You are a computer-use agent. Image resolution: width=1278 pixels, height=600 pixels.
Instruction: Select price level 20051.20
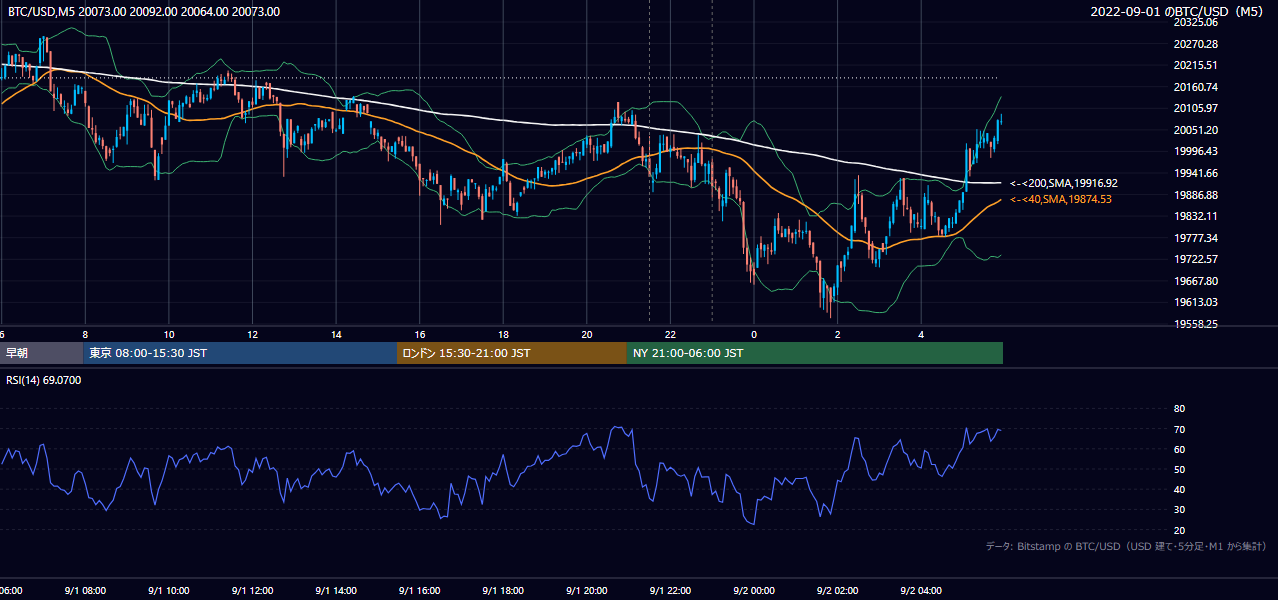[x=1196, y=130]
